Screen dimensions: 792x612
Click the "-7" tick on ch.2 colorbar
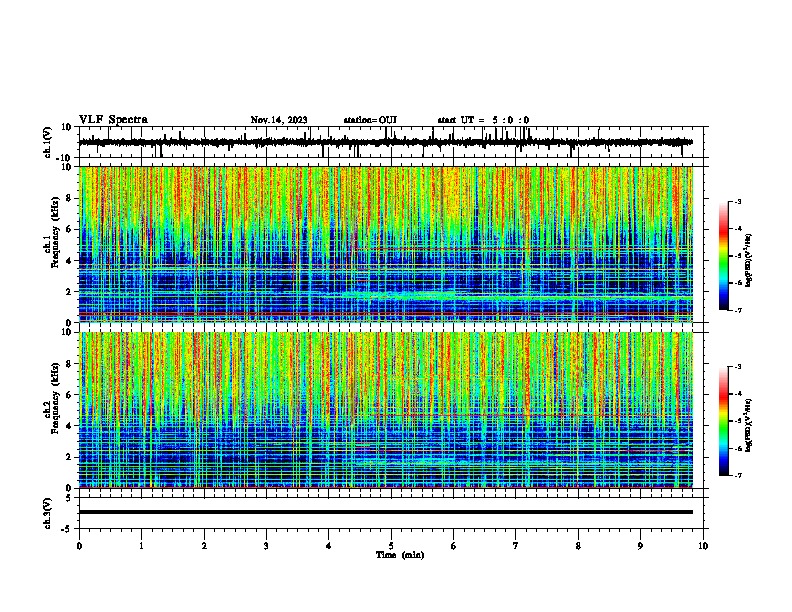(738, 475)
